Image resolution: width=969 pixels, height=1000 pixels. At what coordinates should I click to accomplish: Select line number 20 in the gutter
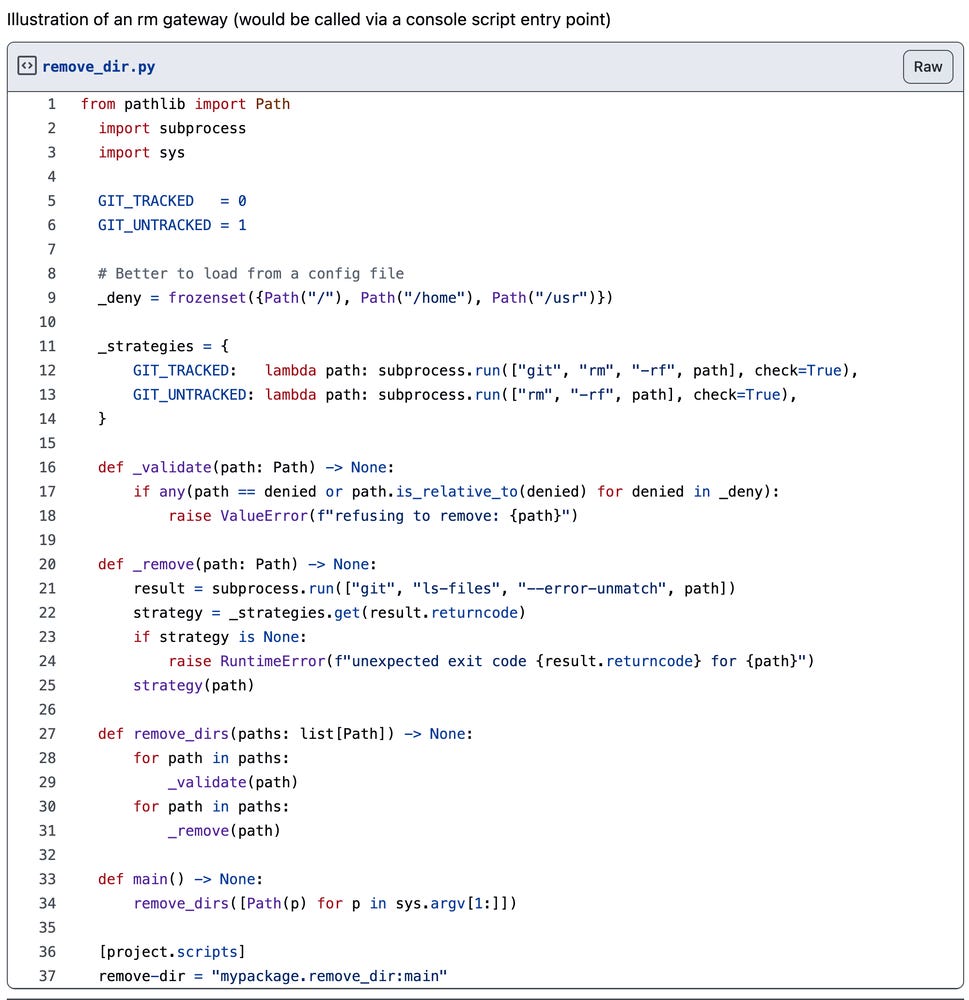47,564
